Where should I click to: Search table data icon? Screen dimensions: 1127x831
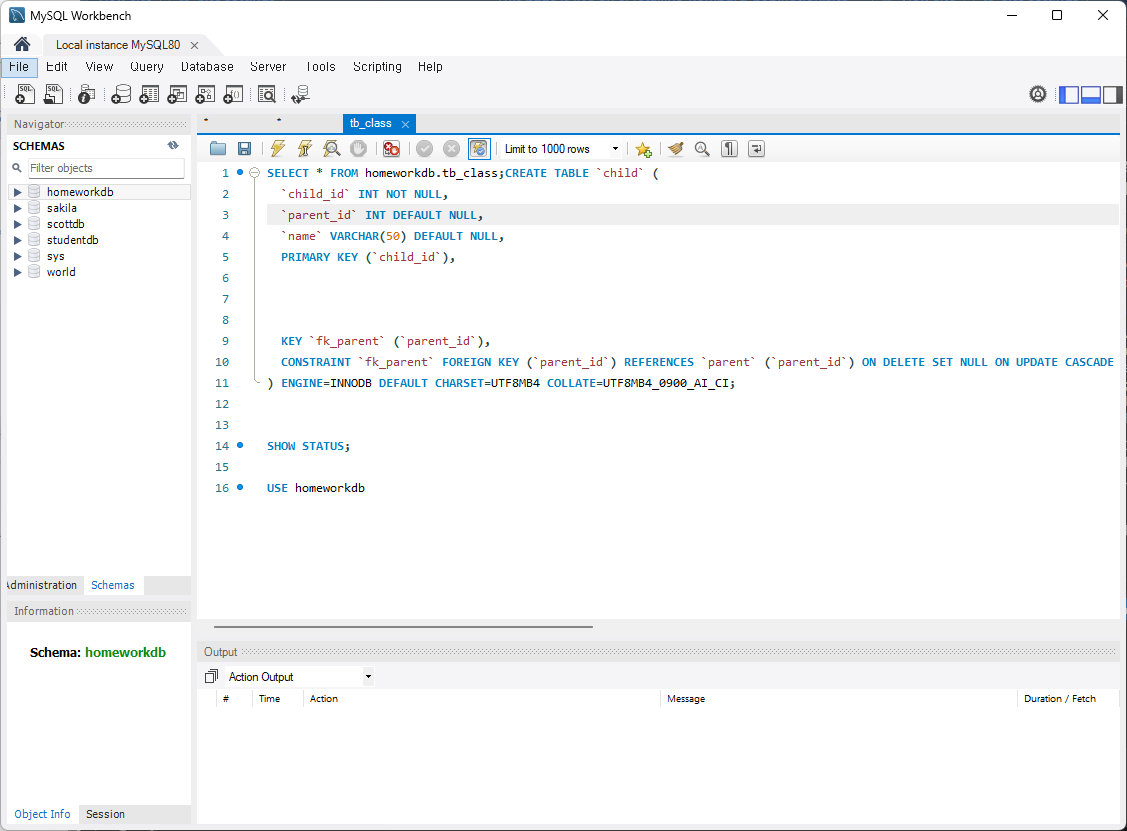point(267,94)
